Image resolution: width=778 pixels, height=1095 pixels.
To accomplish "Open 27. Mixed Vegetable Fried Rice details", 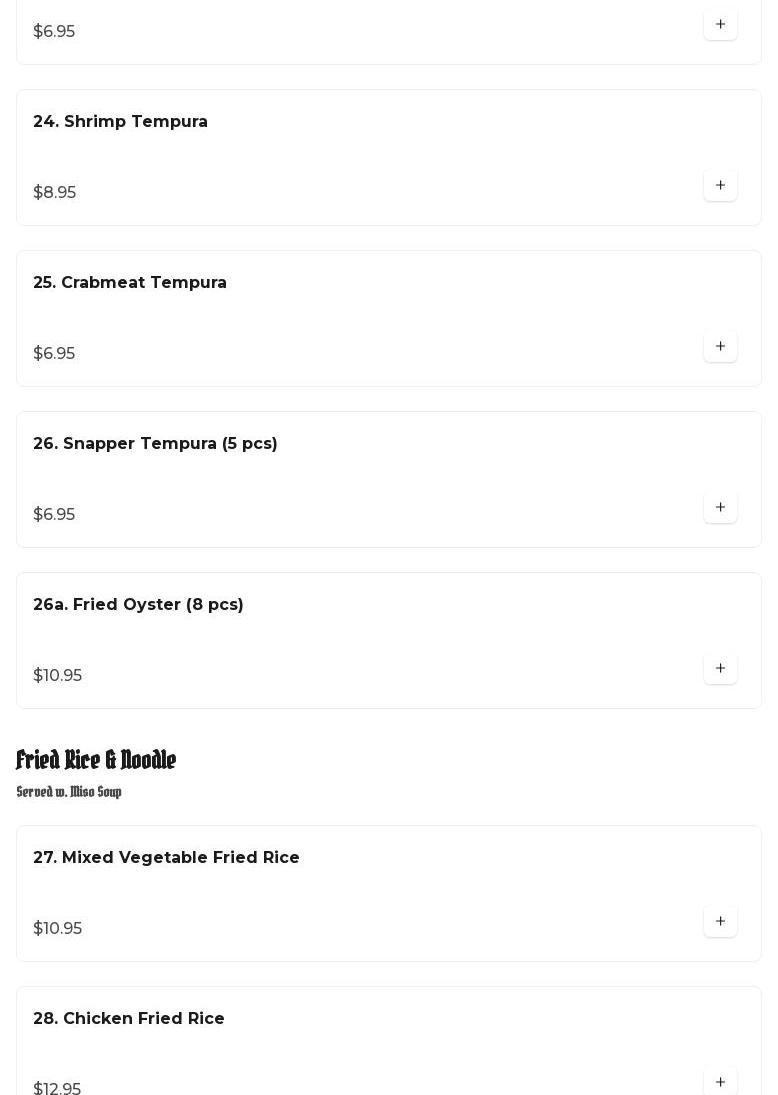I will pos(166,858).
